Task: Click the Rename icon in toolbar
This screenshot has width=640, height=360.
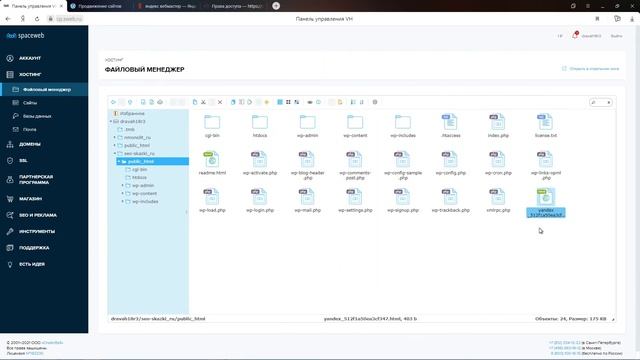Action: [x=242, y=102]
